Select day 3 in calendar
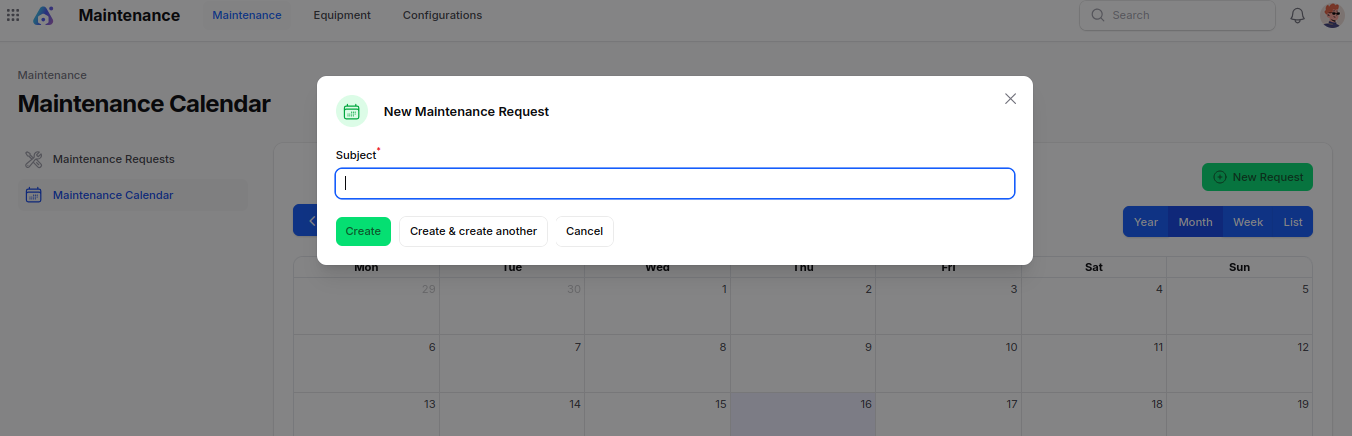This screenshot has width=1352, height=436. pyautogui.click(x=948, y=305)
